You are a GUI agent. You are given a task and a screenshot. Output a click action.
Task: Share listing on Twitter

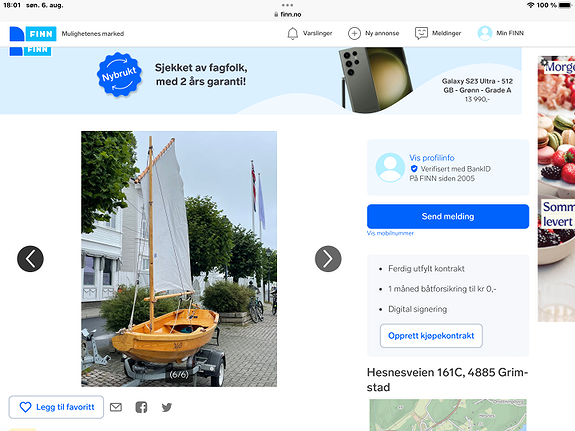click(167, 407)
